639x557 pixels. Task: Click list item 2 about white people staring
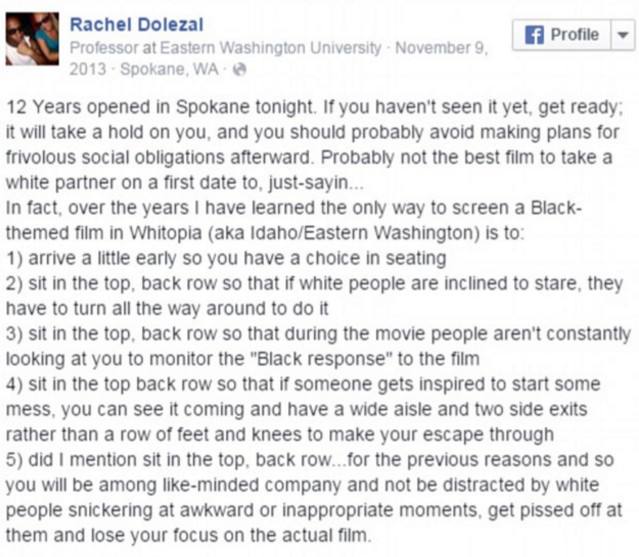pos(314,296)
